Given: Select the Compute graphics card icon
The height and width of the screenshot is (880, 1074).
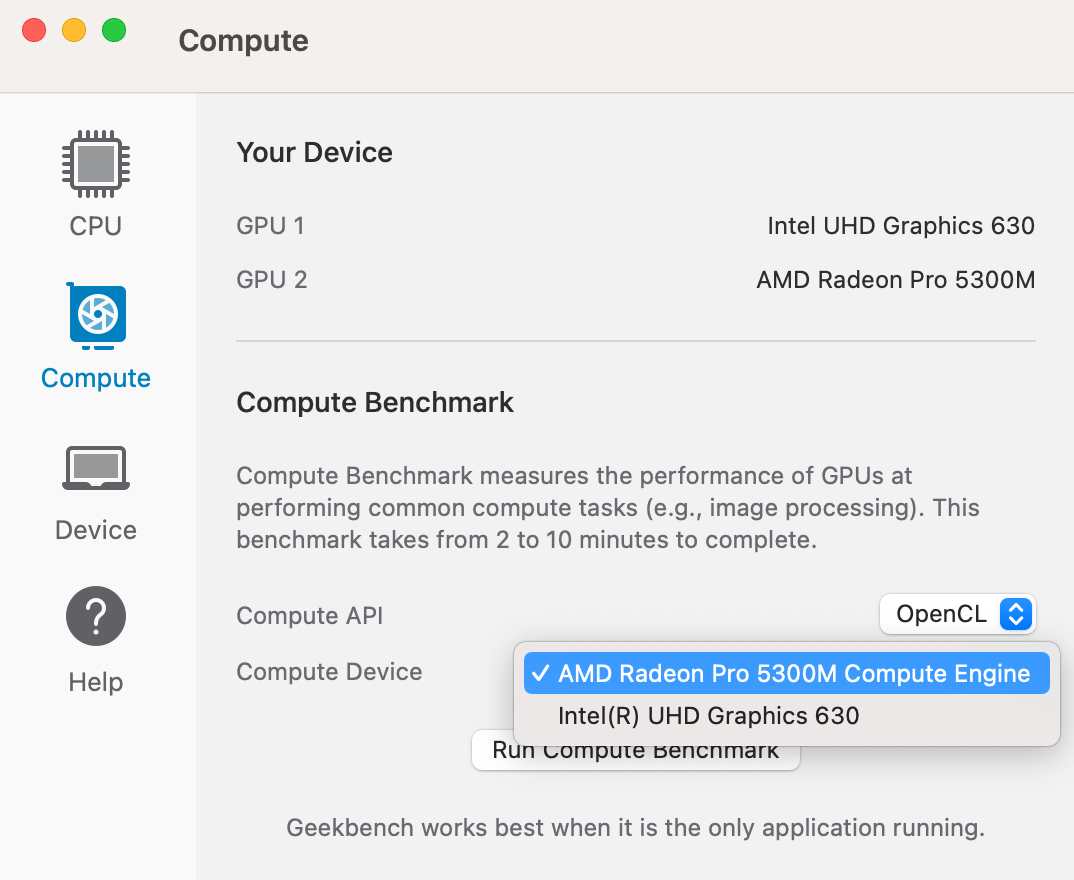Looking at the screenshot, I should click(97, 316).
